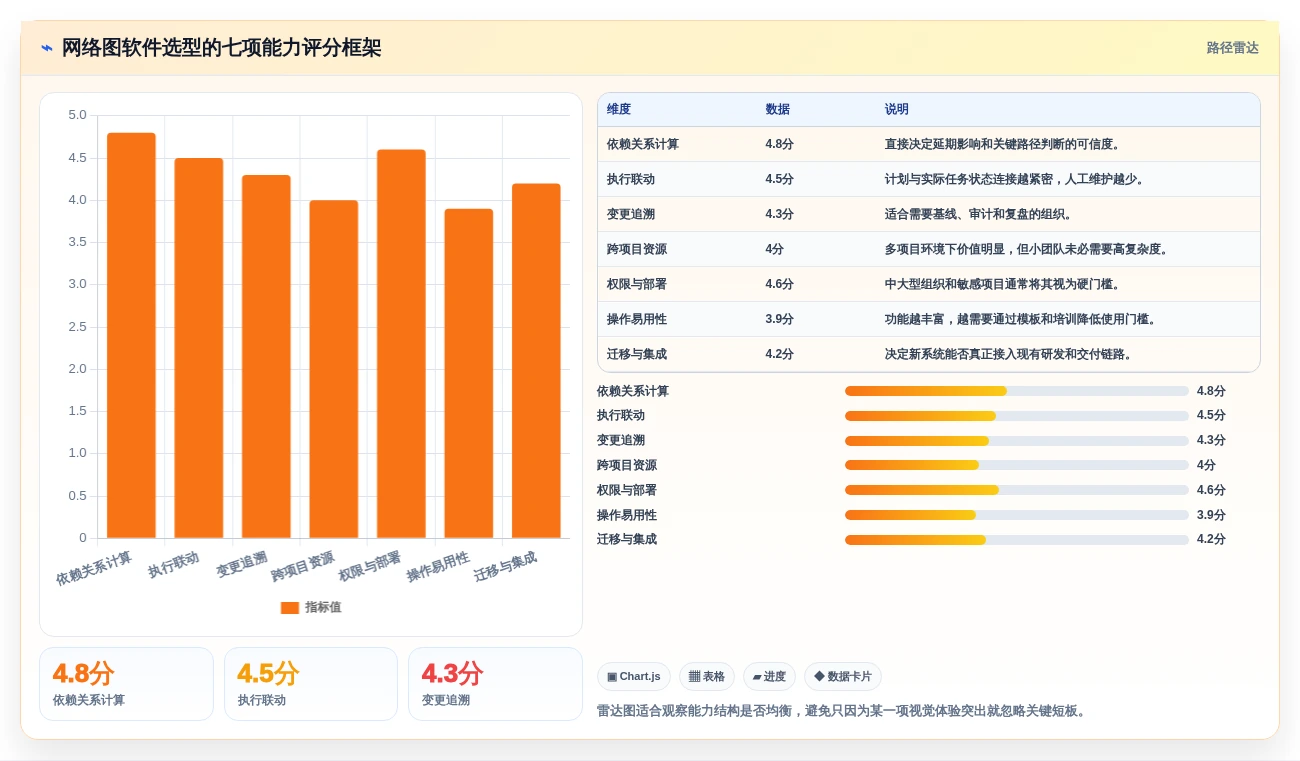
Task: Click the 数据卡片 tag chip
Action: [843, 677]
